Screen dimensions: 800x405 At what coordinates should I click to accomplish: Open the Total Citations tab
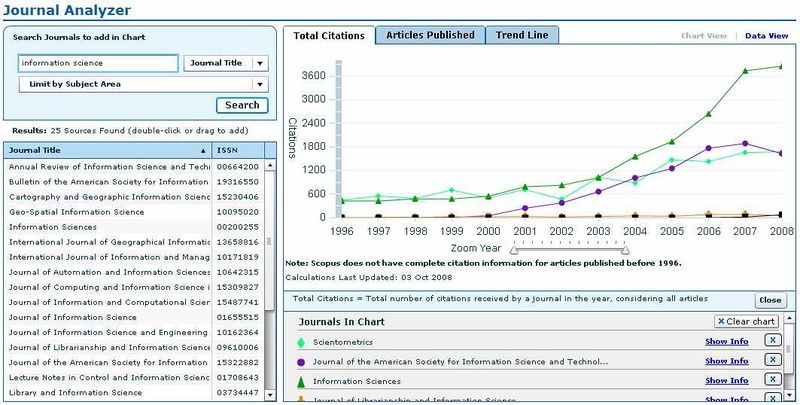[x=331, y=35]
